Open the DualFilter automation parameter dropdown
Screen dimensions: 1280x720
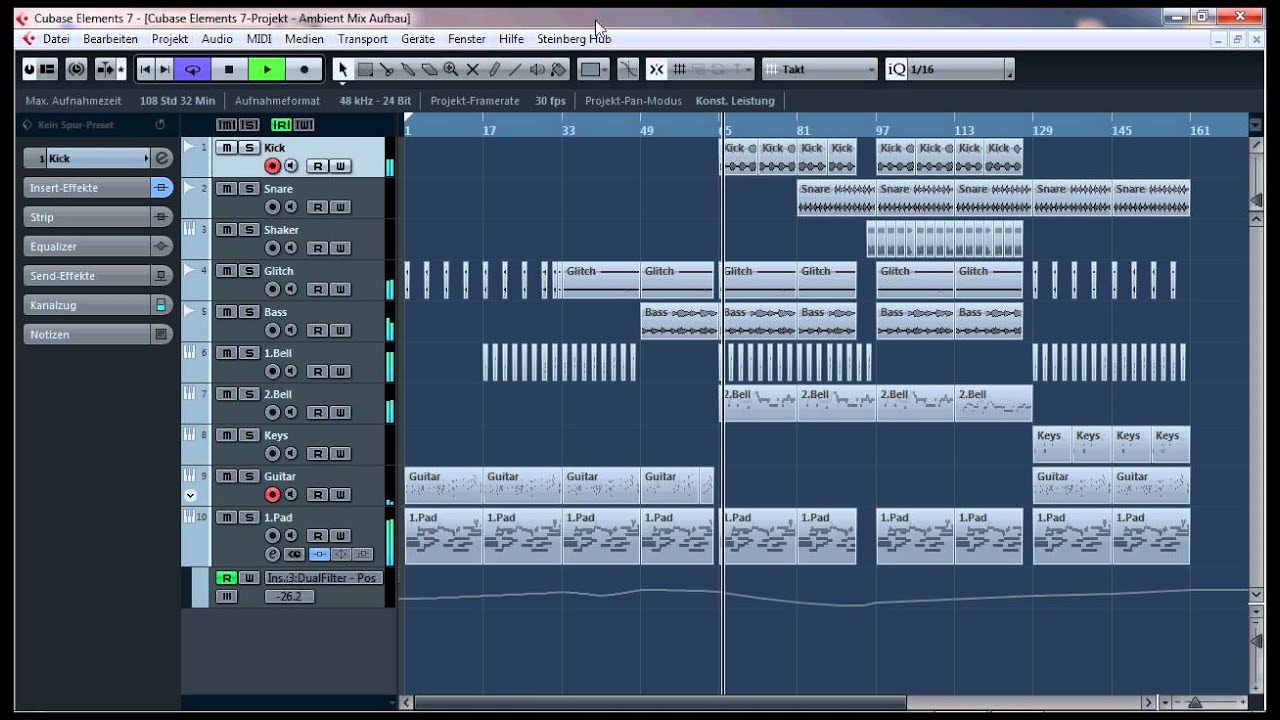pos(323,578)
